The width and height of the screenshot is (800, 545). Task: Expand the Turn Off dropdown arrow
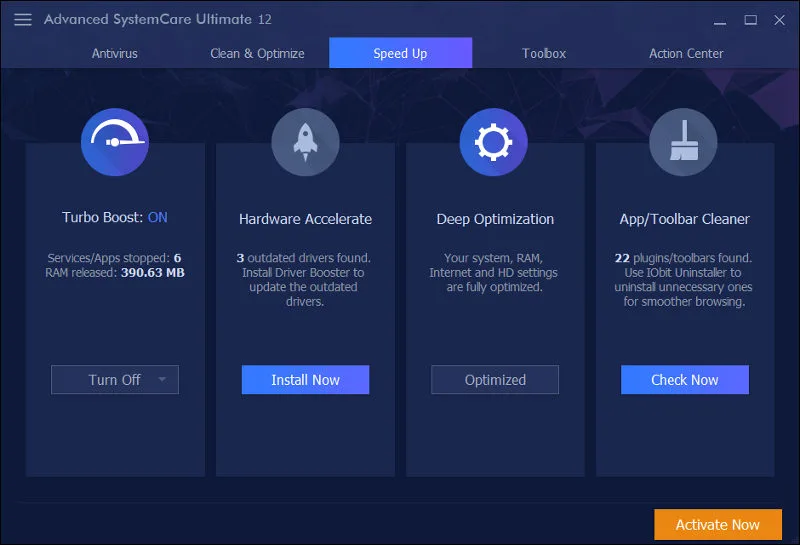coord(162,380)
